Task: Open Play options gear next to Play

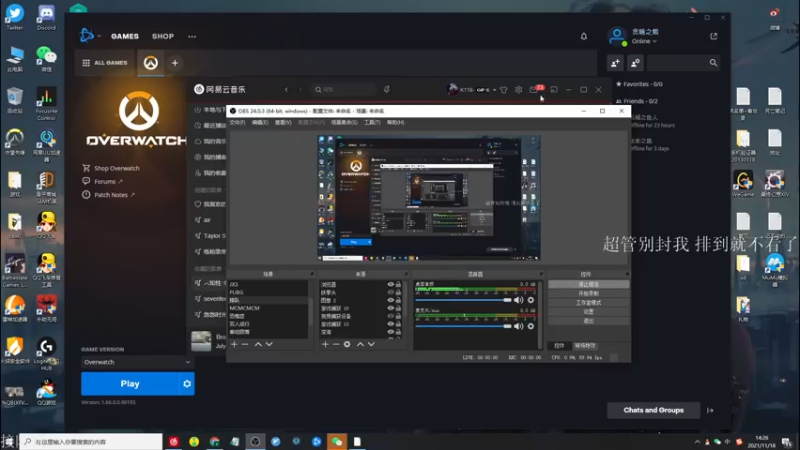Action: click(187, 384)
